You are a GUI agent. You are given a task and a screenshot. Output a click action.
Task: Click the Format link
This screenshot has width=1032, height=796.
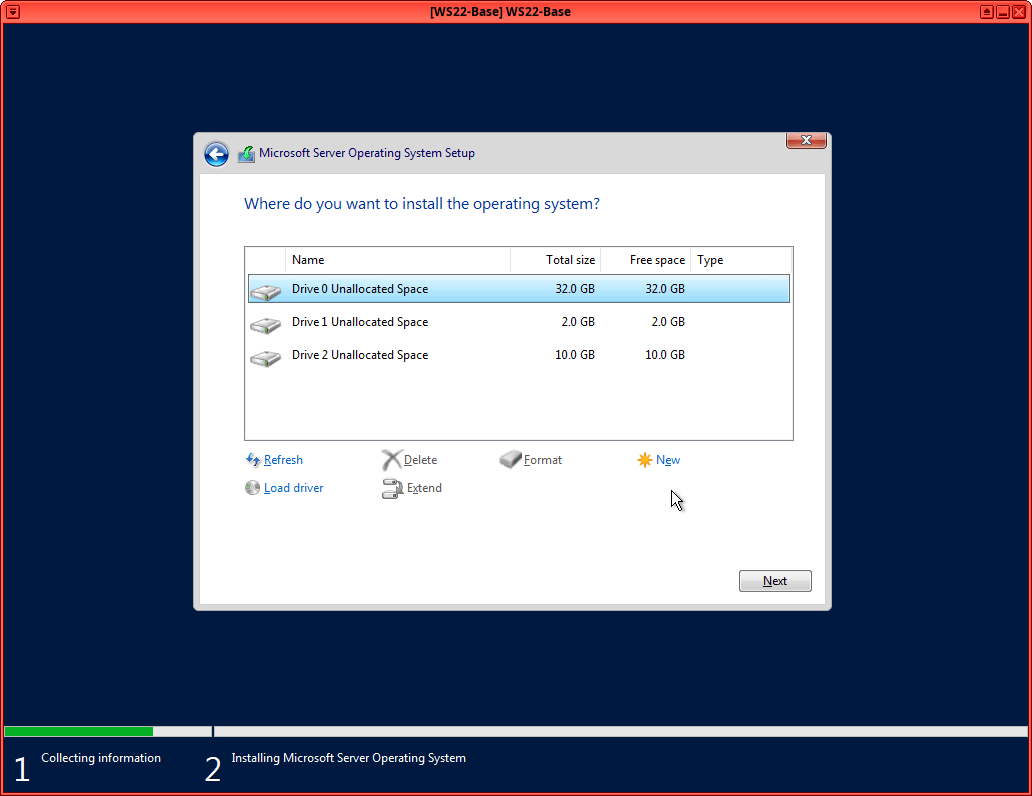tap(543, 460)
